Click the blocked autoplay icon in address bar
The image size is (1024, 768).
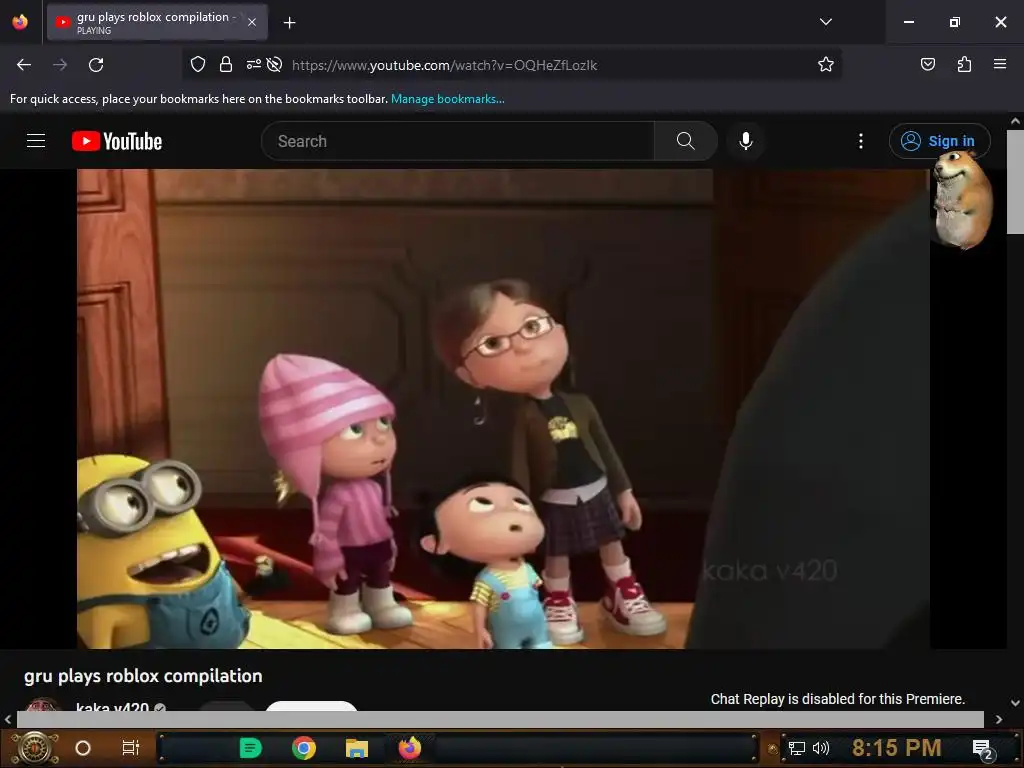(x=274, y=64)
